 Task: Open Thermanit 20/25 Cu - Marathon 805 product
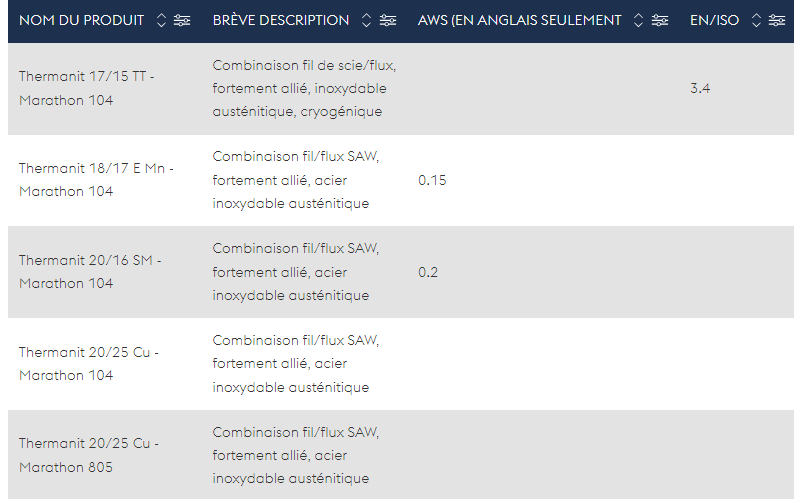click(88, 455)
